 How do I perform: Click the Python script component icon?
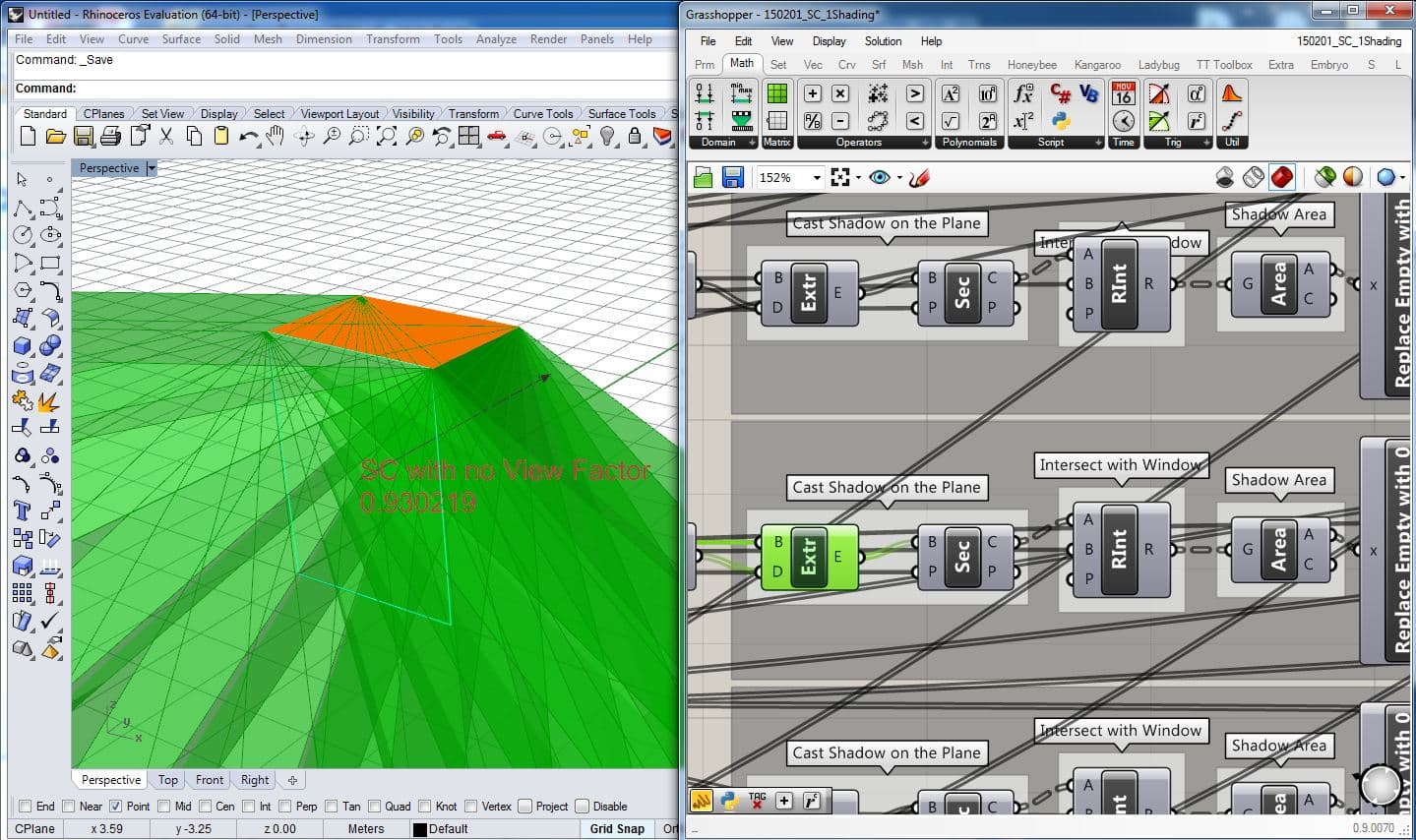pos(1061,120)
